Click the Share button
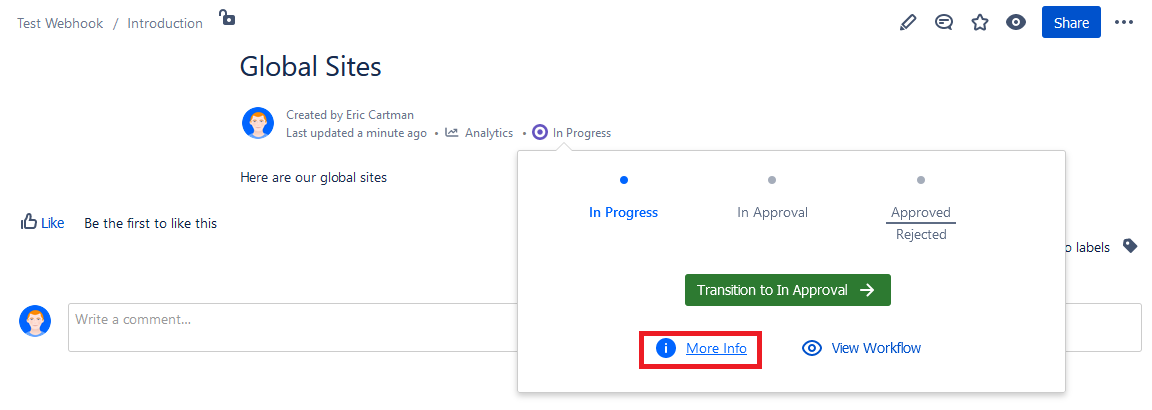The height and width of the screenshot is (410, 1152). click(1071, 22)
